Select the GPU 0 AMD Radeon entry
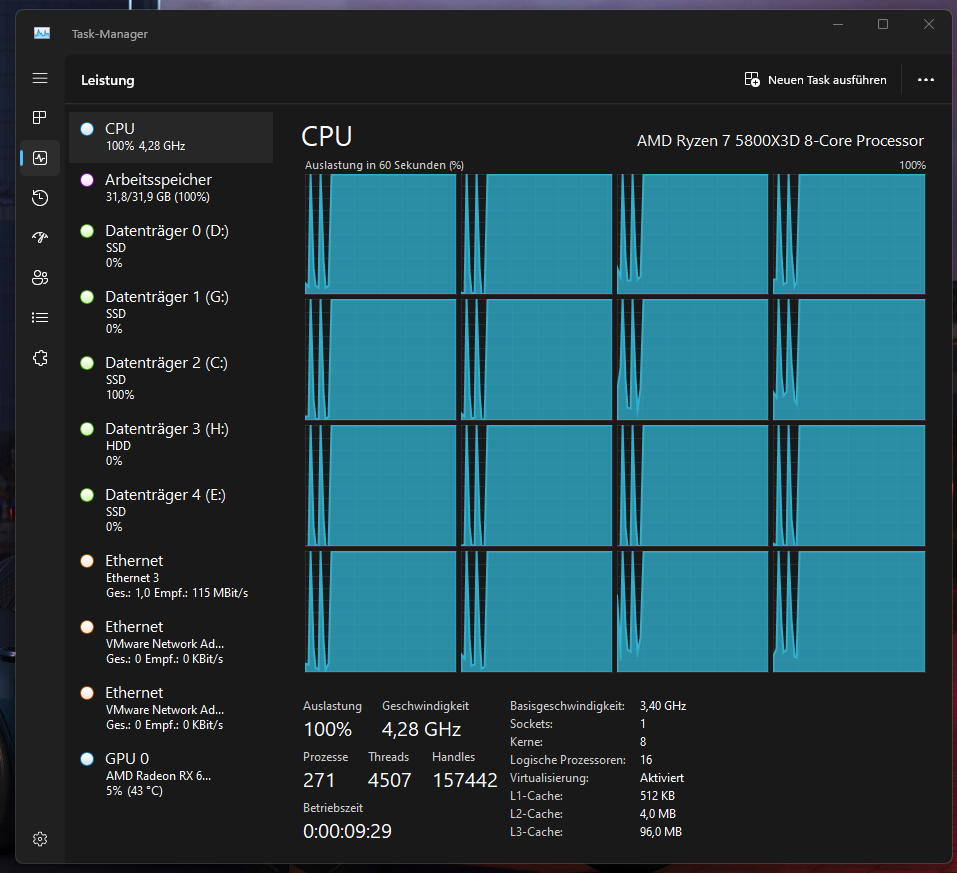 pyautogui.click(x=171, y=773)
